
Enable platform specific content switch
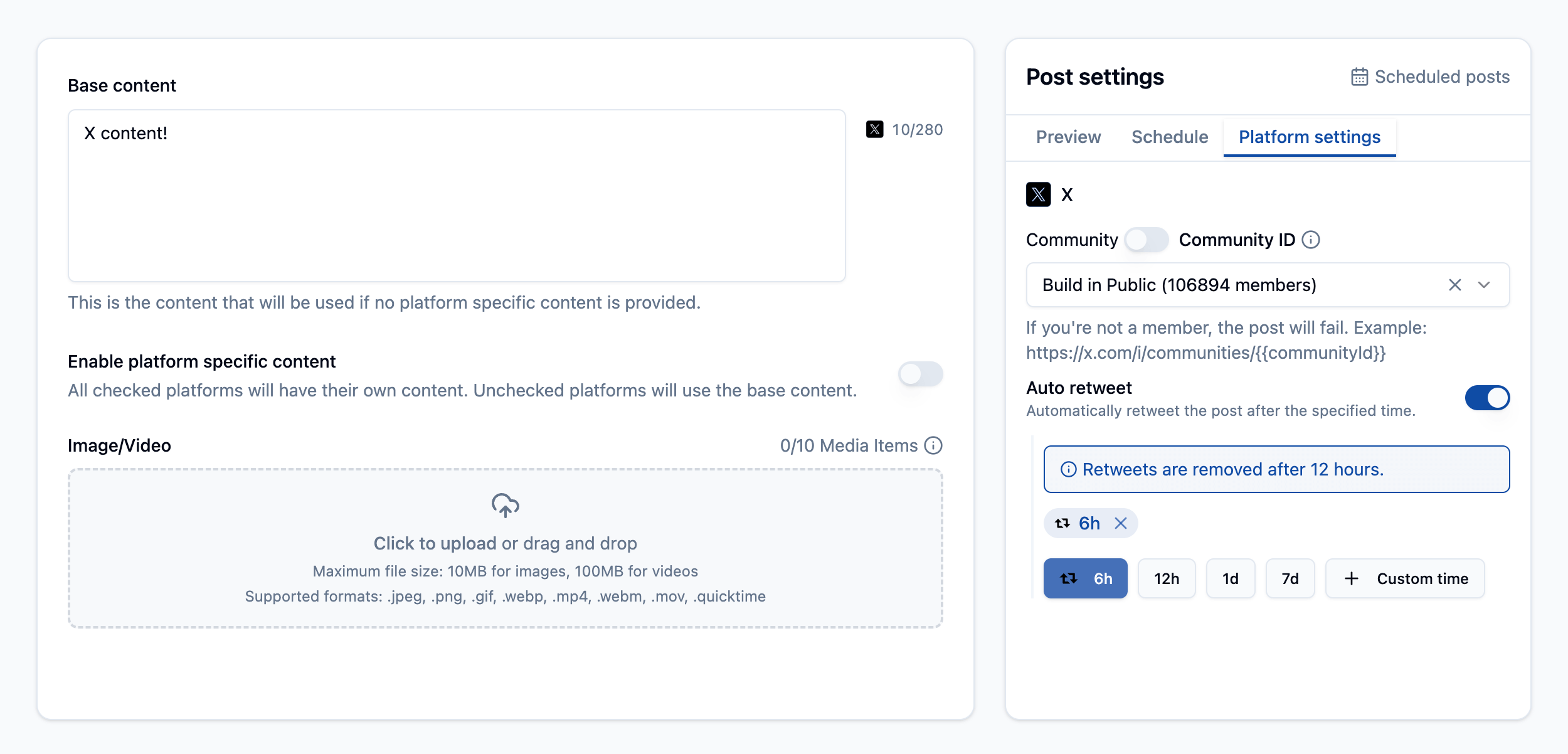[921, 374]
